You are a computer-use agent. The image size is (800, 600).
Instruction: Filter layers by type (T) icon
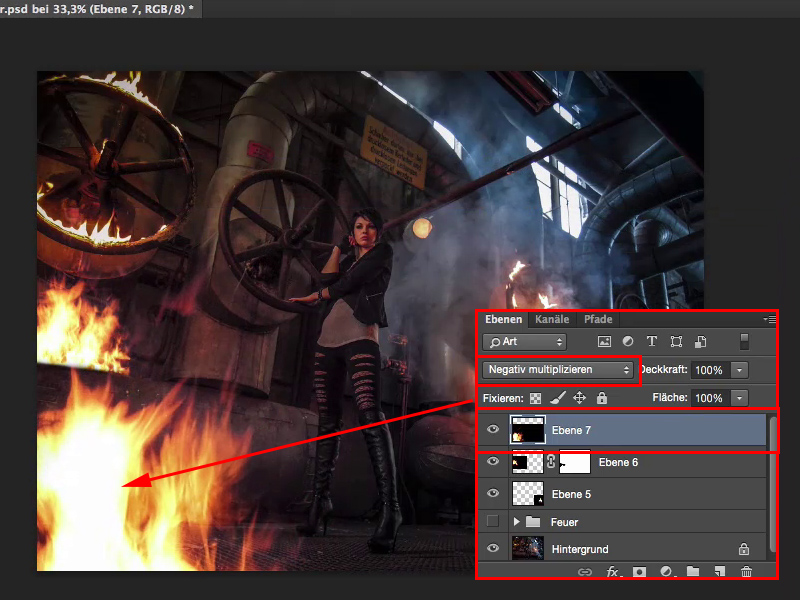click(652, 341)
